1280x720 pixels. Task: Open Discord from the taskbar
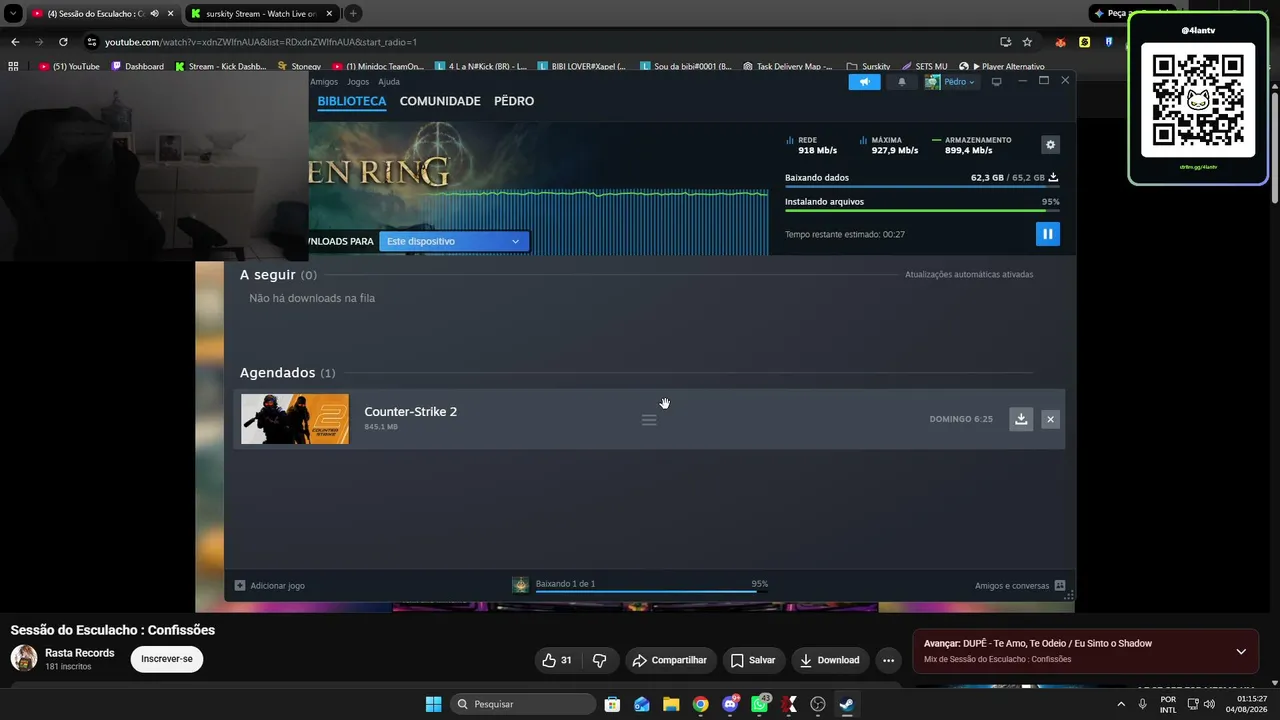click(730, 704)
